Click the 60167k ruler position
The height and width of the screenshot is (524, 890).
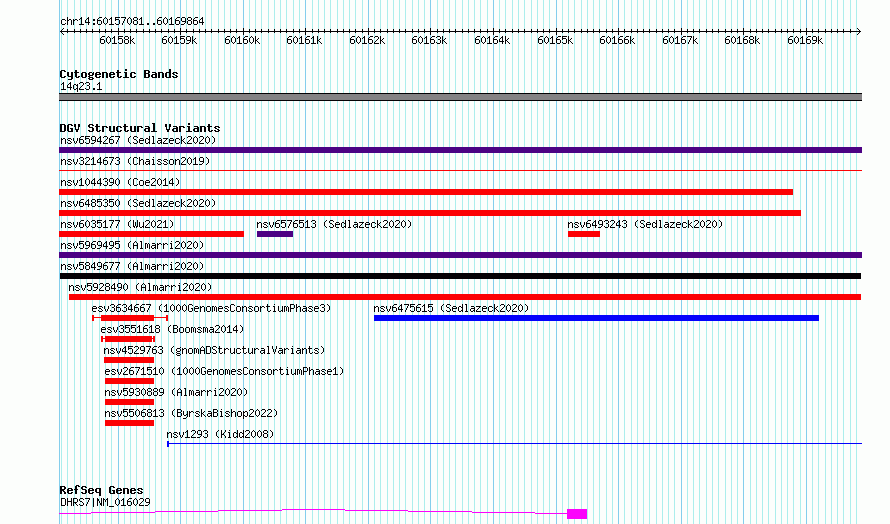tap(680, 40)
